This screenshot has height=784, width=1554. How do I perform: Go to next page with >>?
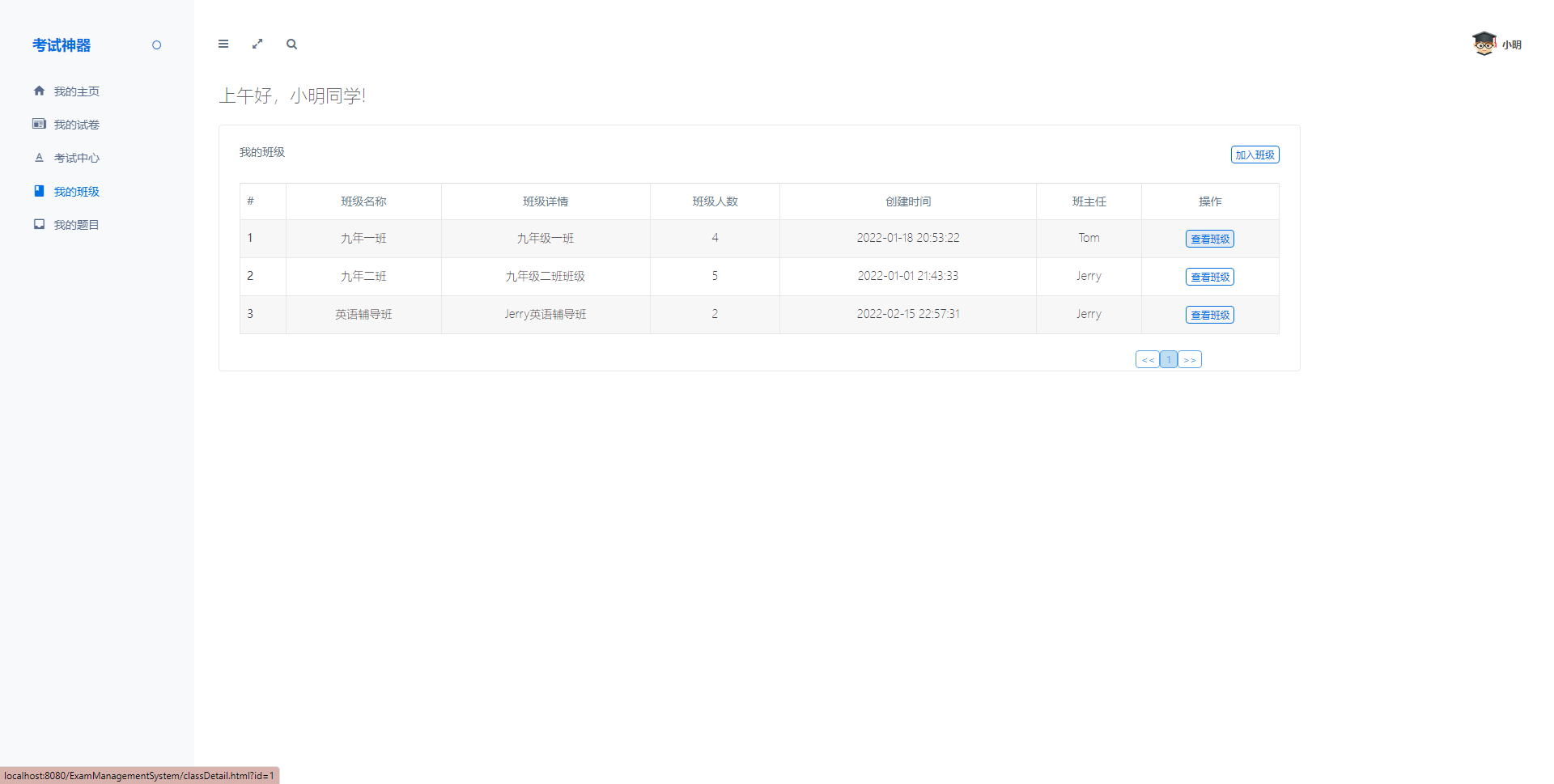click(x=1190, y=359)
